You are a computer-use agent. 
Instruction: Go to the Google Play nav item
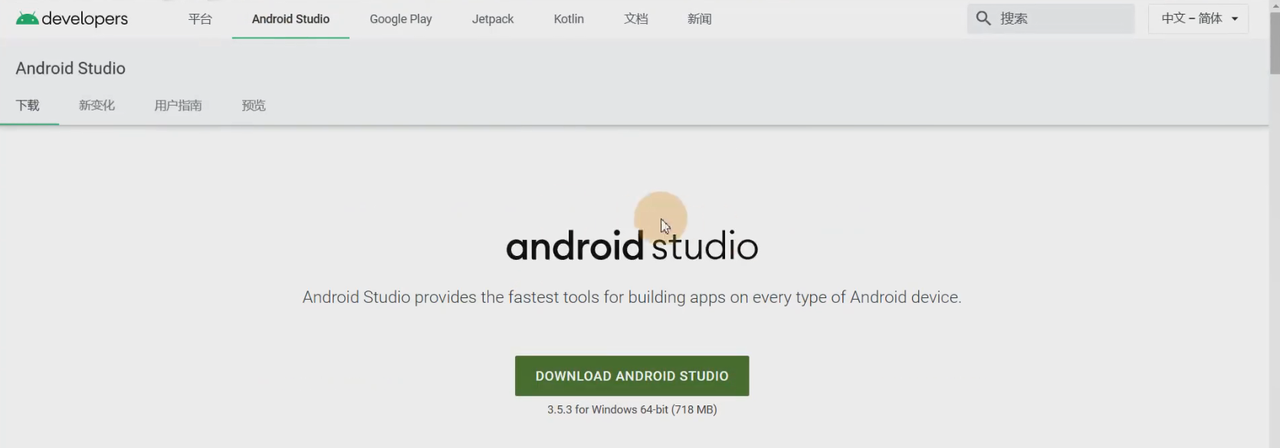(x=400, y=19)
